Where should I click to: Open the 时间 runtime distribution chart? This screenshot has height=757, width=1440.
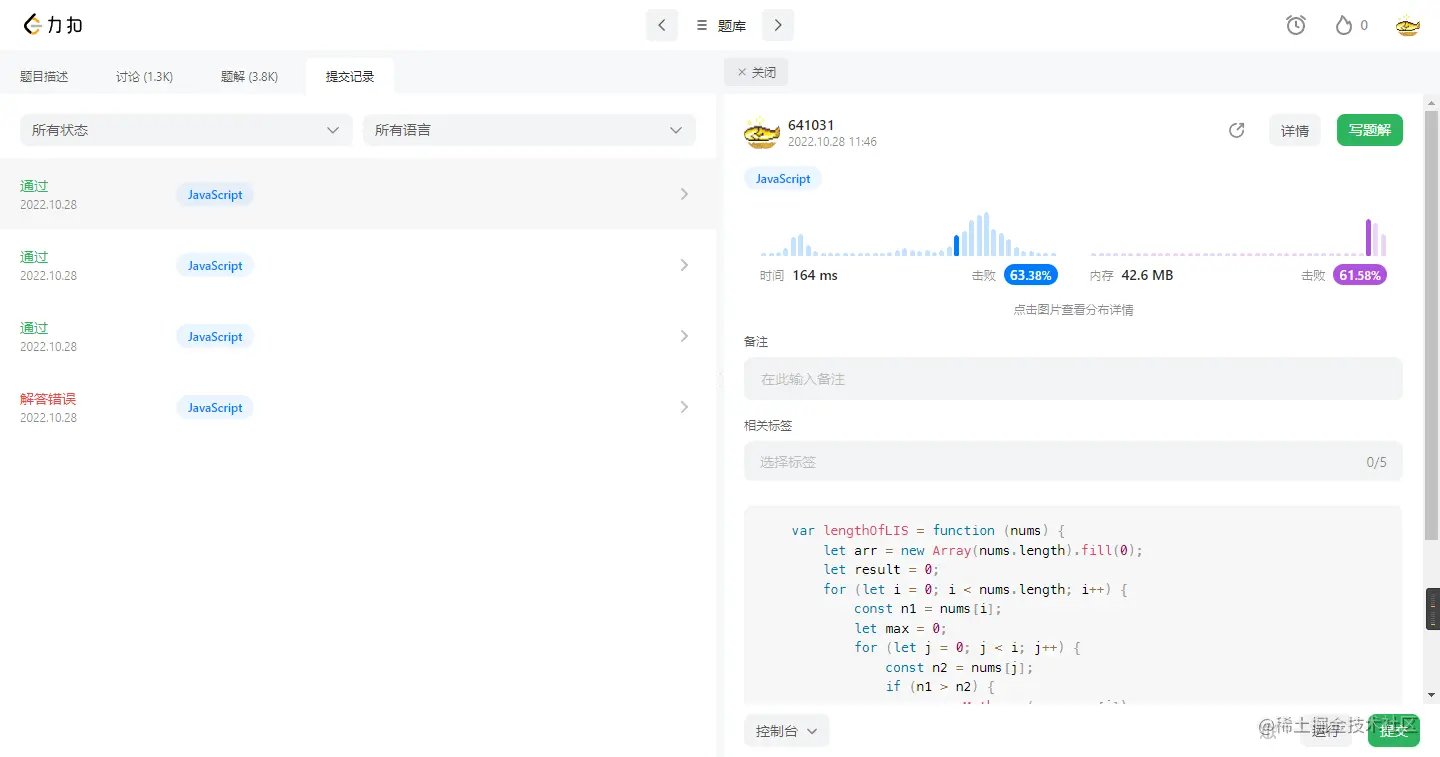pos(908,235)
